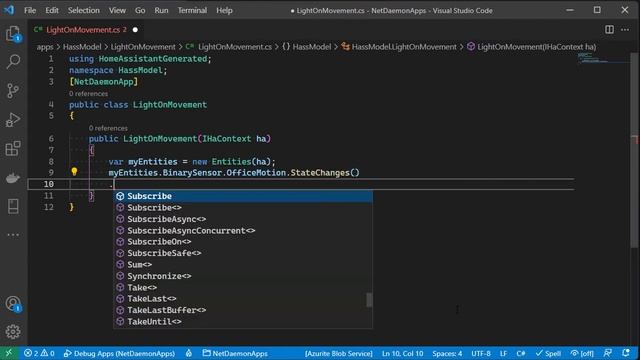Open the Selection menu
Screen dimensions: 640x360
coord(84,10)
